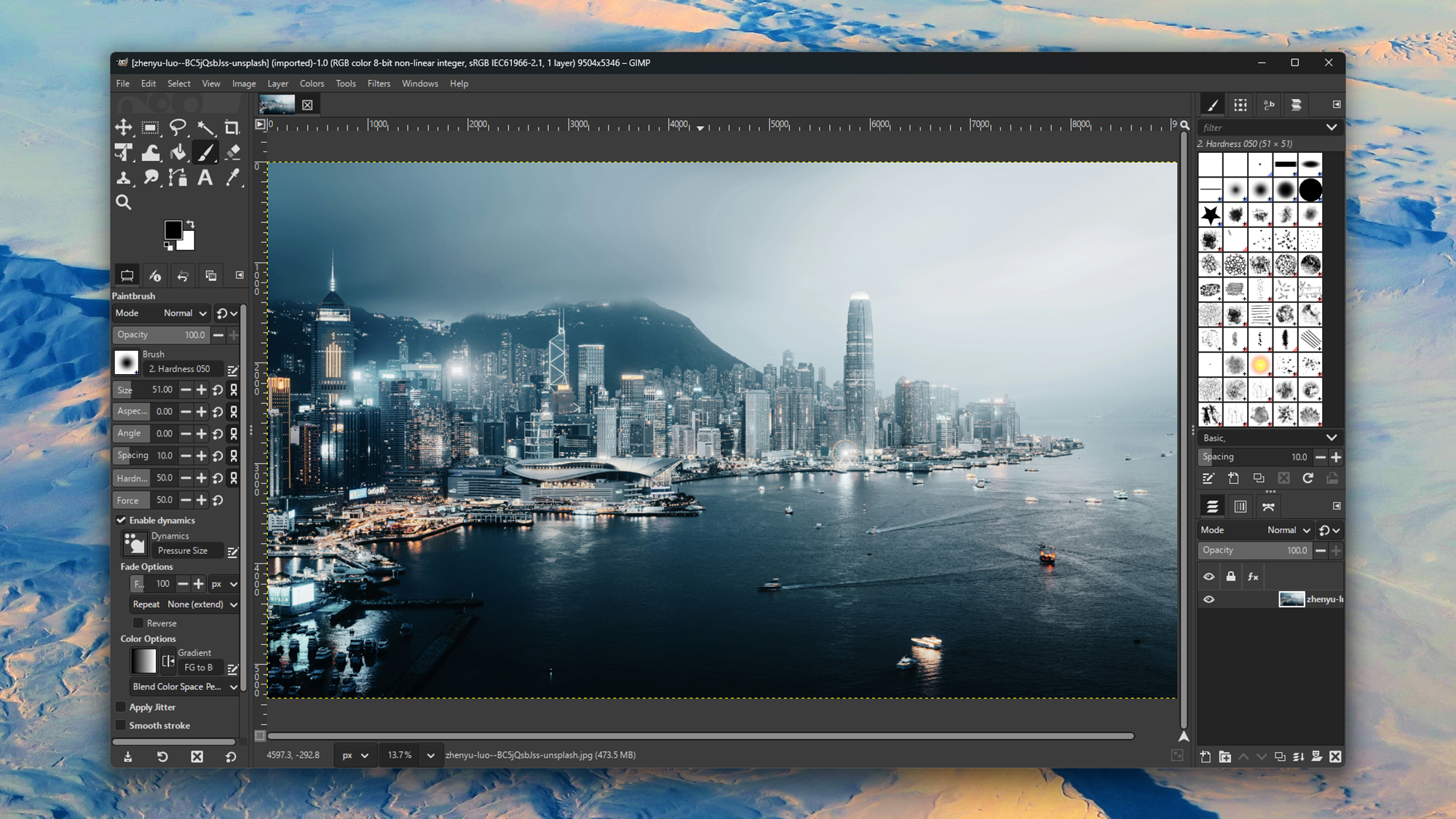Switch to the Eraser tool

tap(233, 153)
